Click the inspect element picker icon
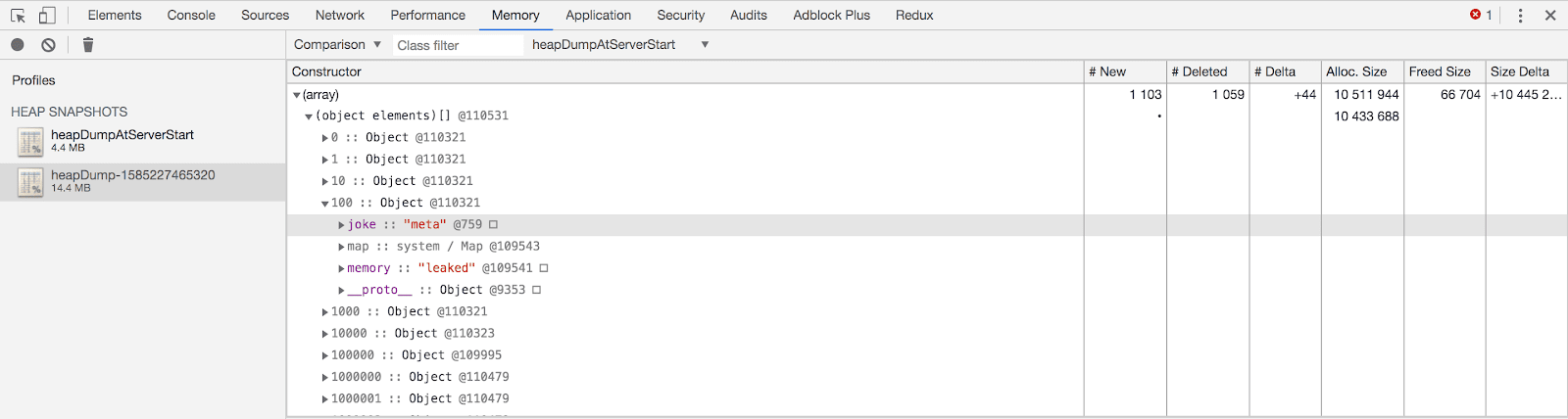 click(18, 16)
